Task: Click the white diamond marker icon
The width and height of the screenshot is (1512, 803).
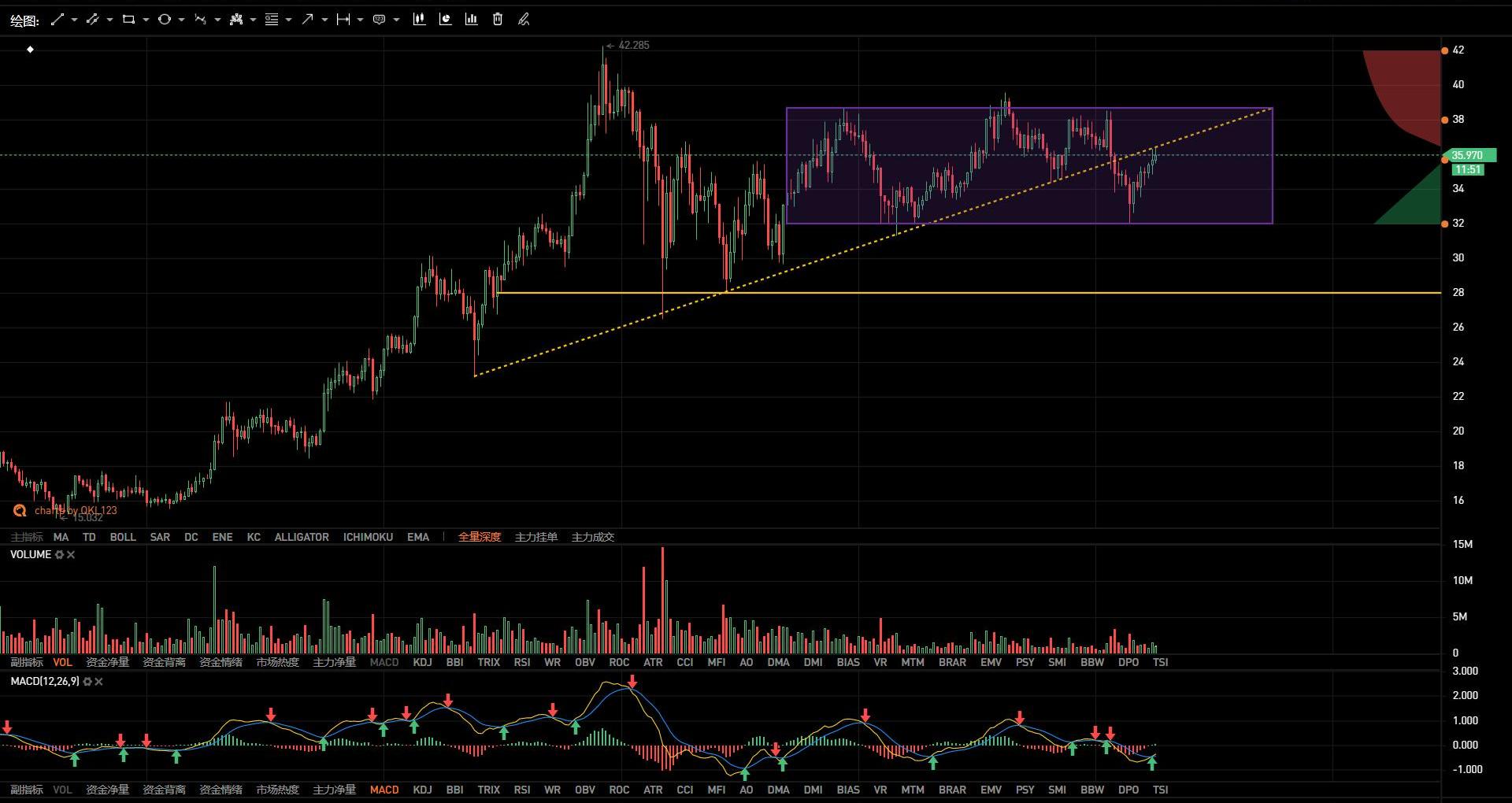Action: click(30, 50)
